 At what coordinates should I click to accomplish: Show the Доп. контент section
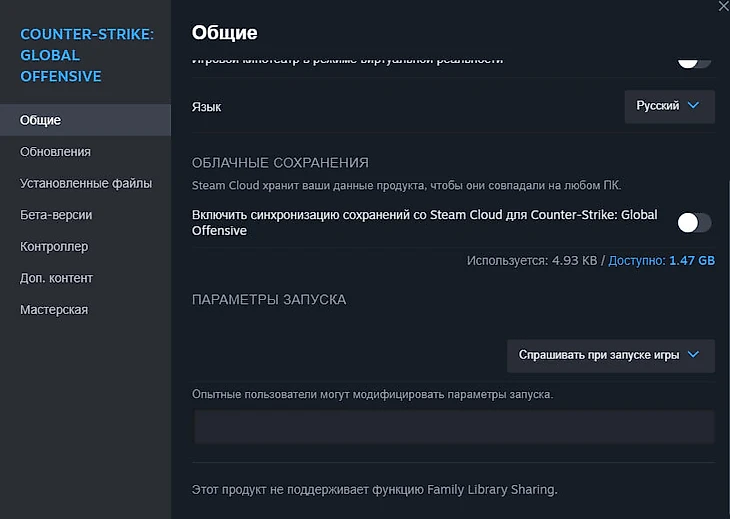(x=56, y=278)
